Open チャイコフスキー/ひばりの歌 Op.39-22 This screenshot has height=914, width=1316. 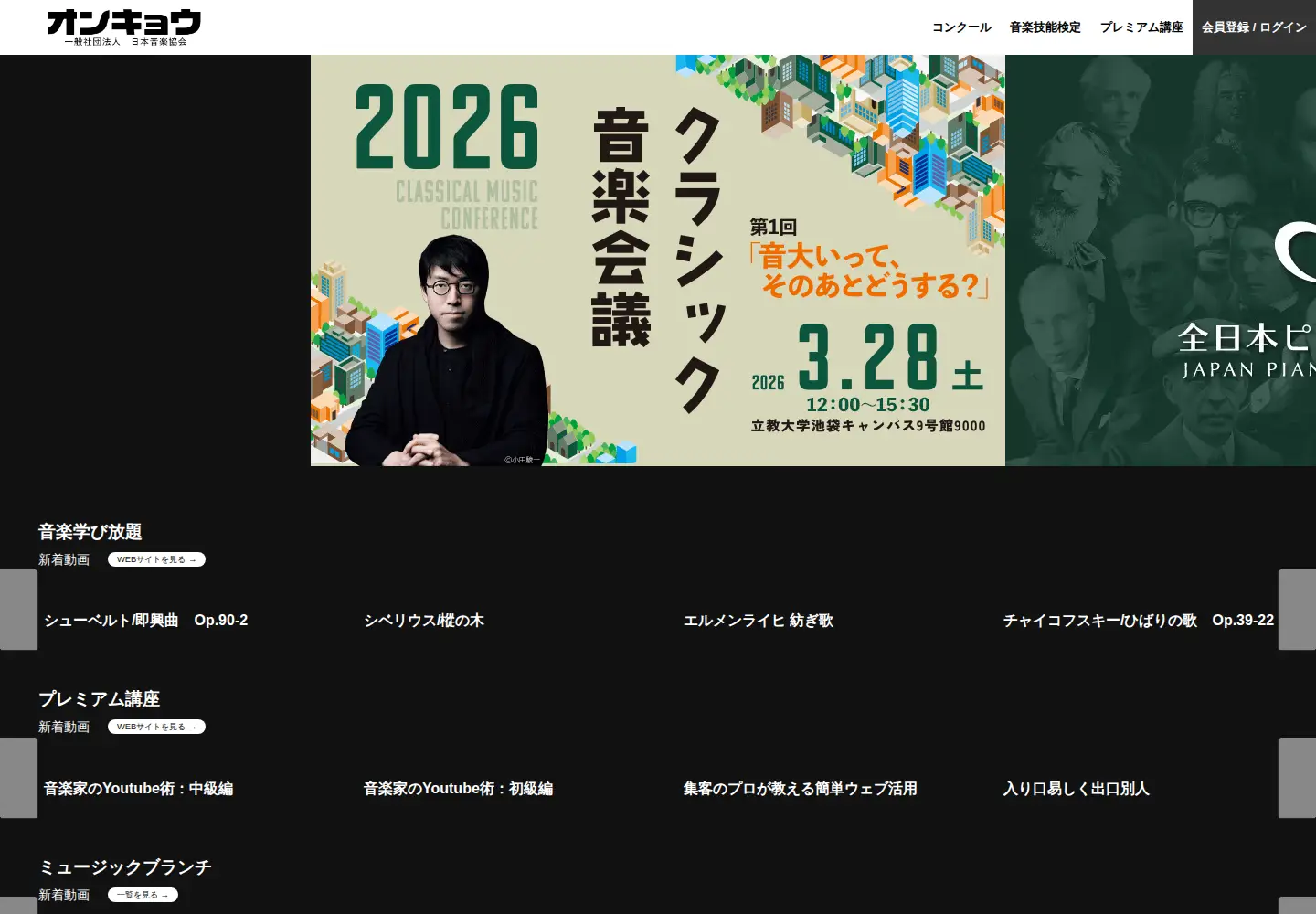(1139, 621)
